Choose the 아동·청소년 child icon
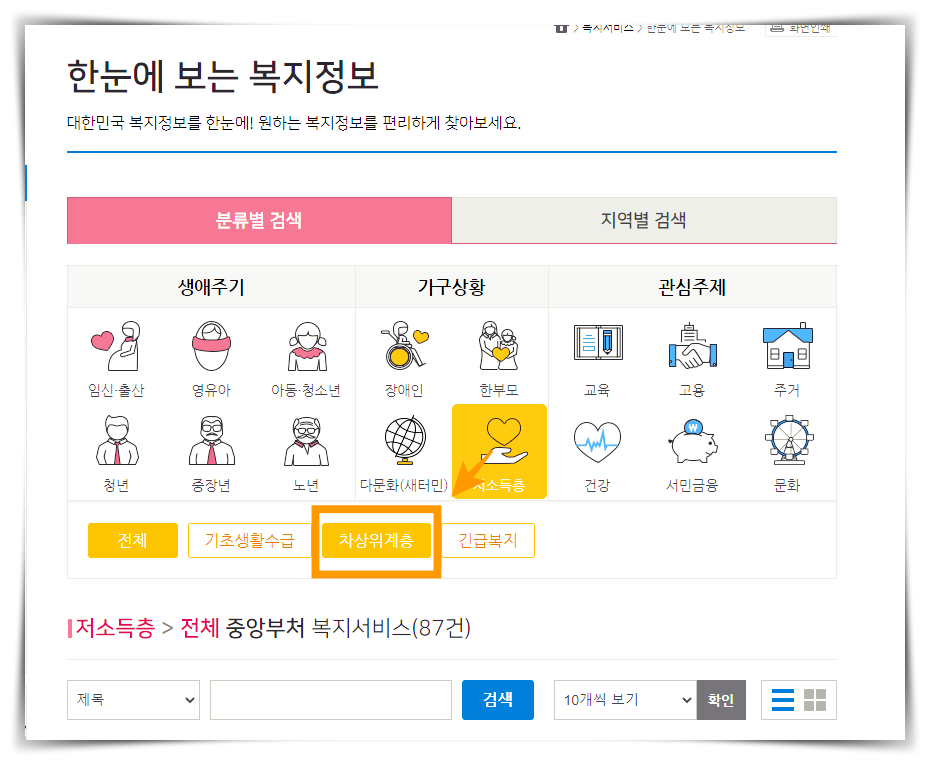930x765 pixels. 307,347
